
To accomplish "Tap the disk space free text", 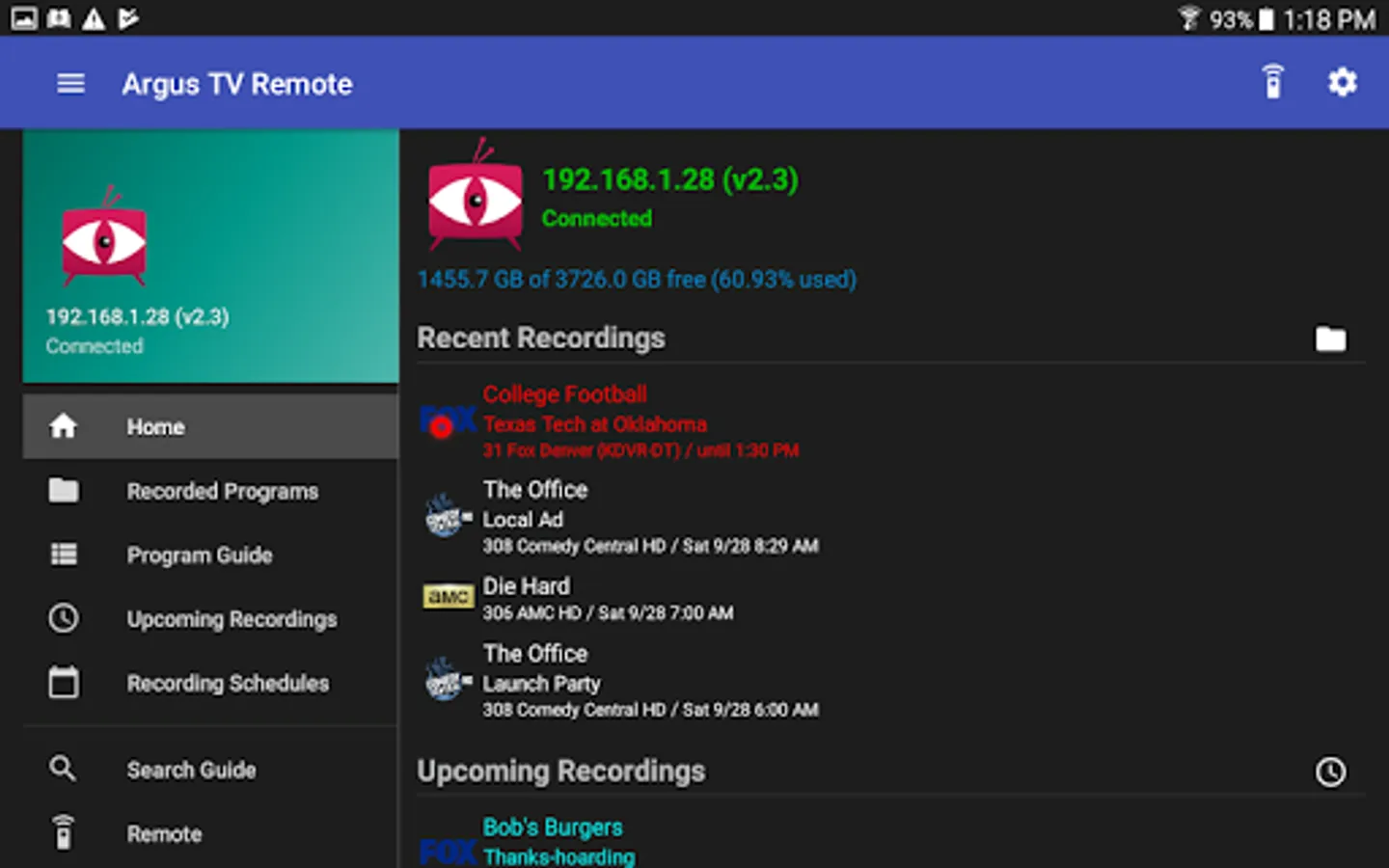I will [x=637, y=279].
